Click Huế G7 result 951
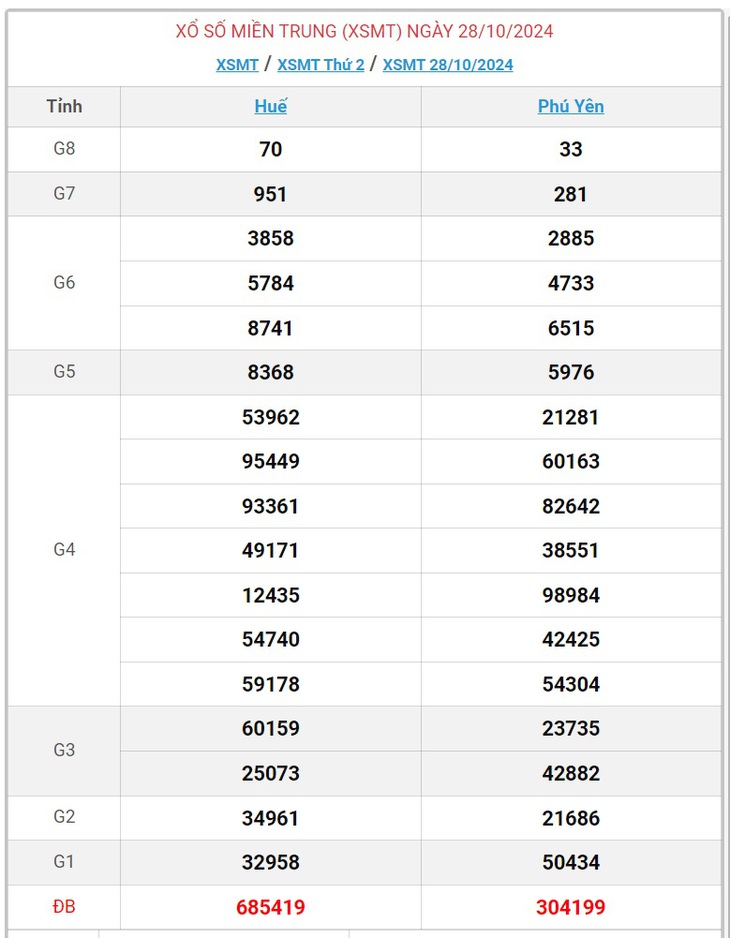Viewport: 730px width, 938px height. (x=270, y=194)
